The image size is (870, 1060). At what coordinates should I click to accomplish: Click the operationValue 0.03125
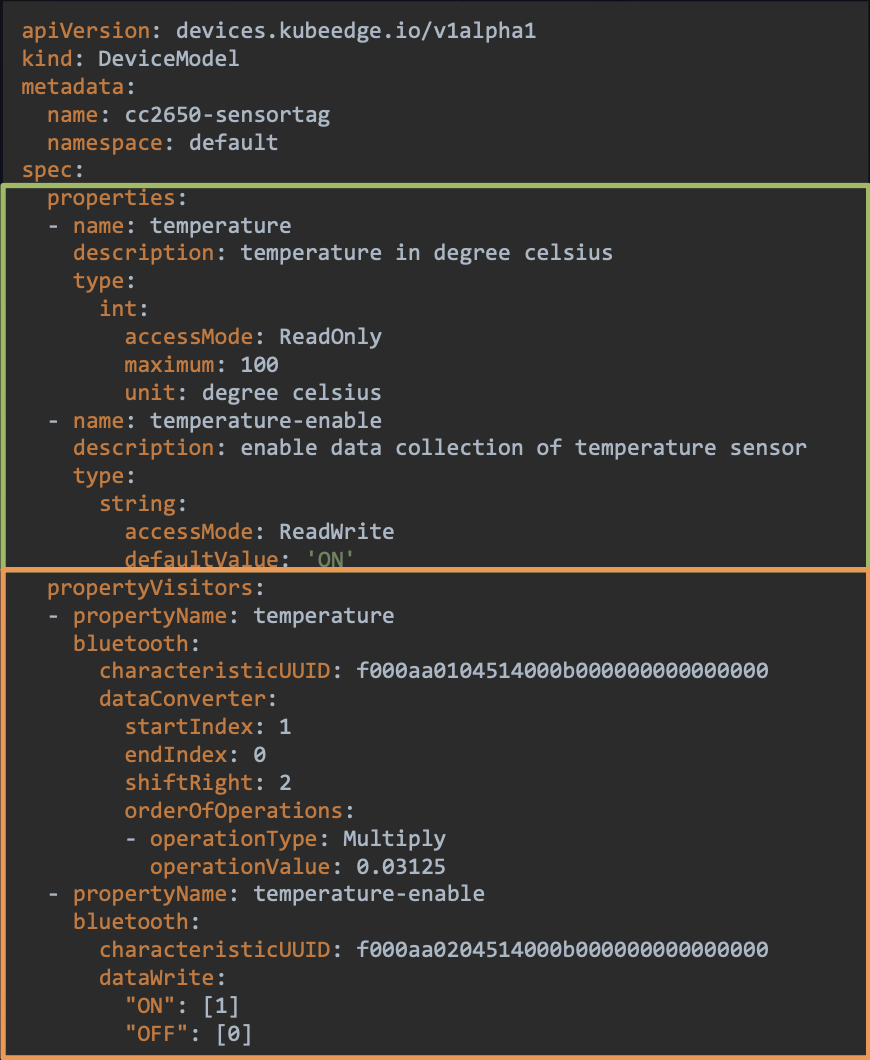coord(401,867)
